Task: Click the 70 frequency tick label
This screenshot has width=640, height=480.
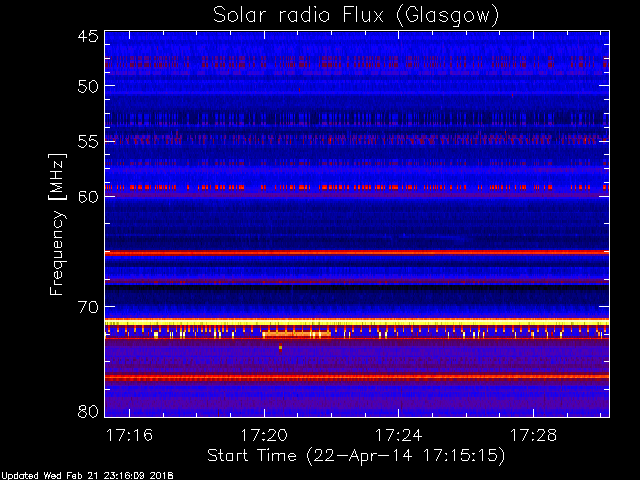Action: (88, 307)
